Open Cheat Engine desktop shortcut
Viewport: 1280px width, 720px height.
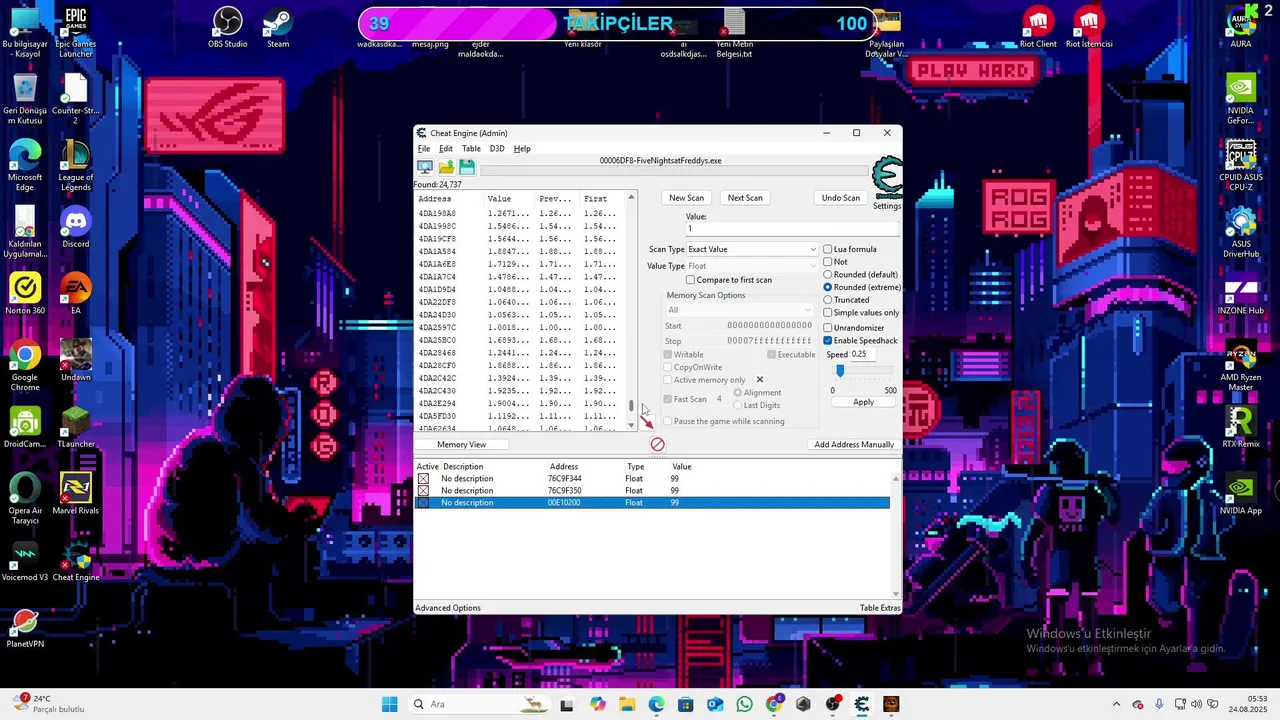point(76,560)
